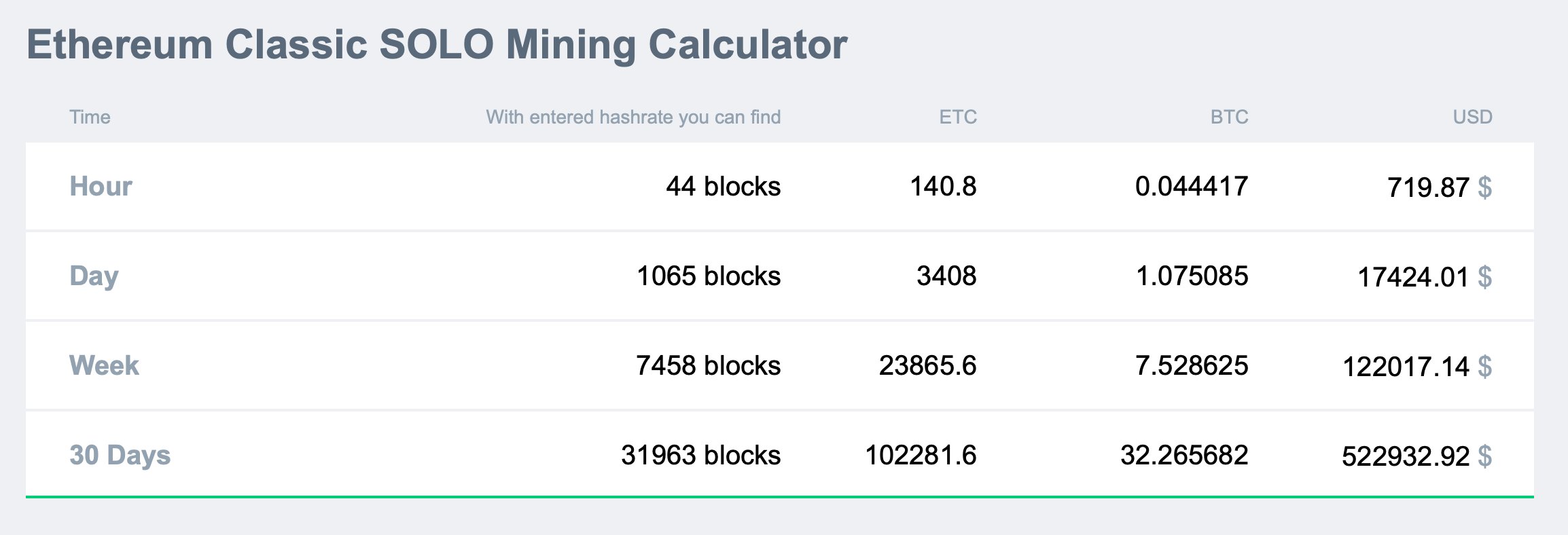Screen dimensions: 1568x535
Task: Click the dollar sign in the Hour row
Action: click(x=1485, y=187)
